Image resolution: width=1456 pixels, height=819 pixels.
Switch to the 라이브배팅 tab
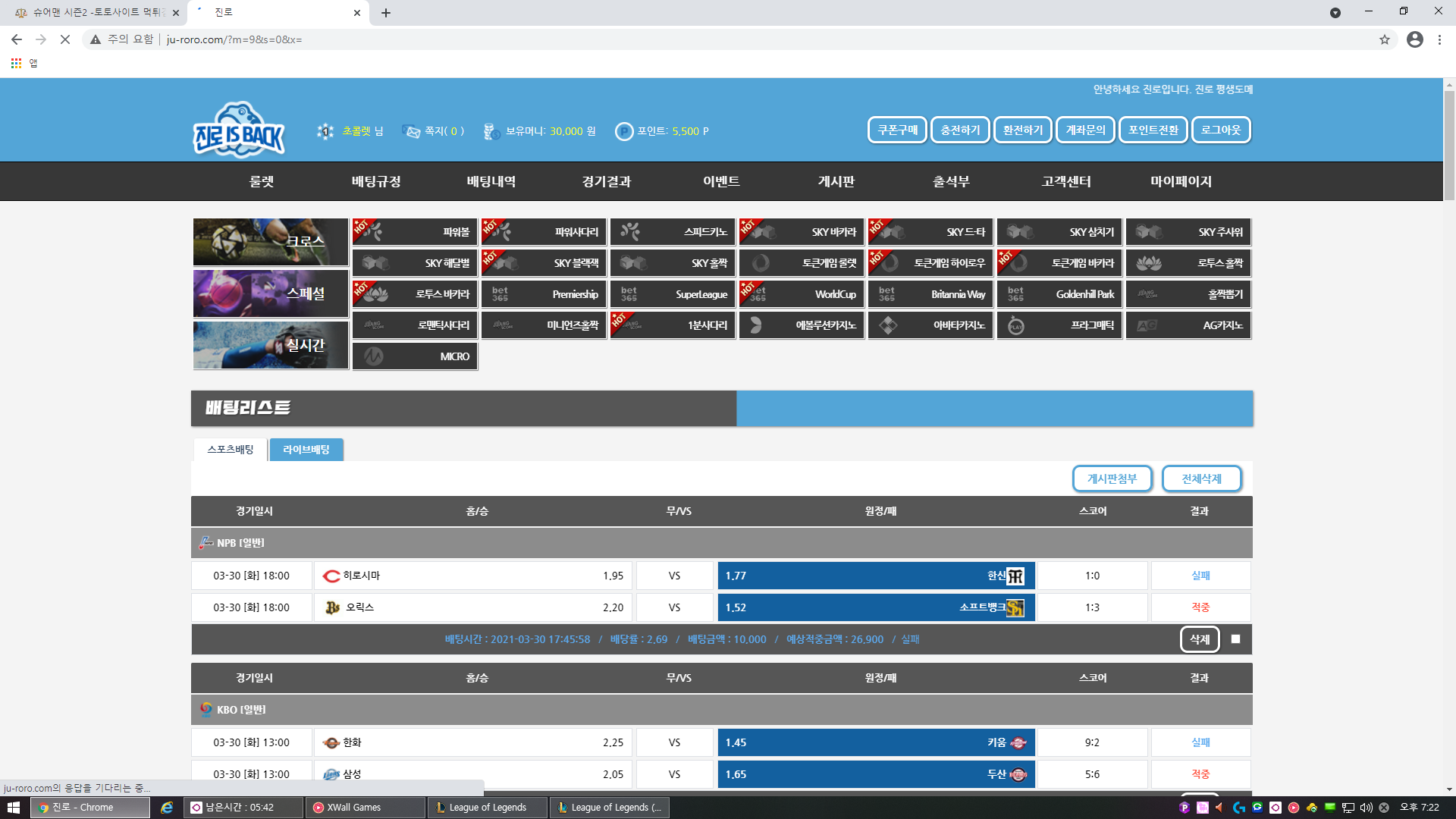click(306, 450)
